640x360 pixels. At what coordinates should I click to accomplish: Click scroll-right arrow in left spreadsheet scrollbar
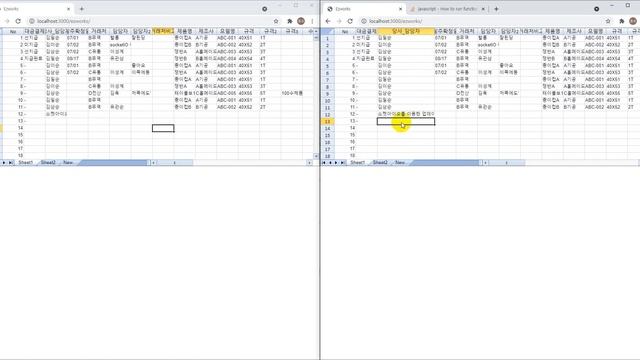pos(309,162)
